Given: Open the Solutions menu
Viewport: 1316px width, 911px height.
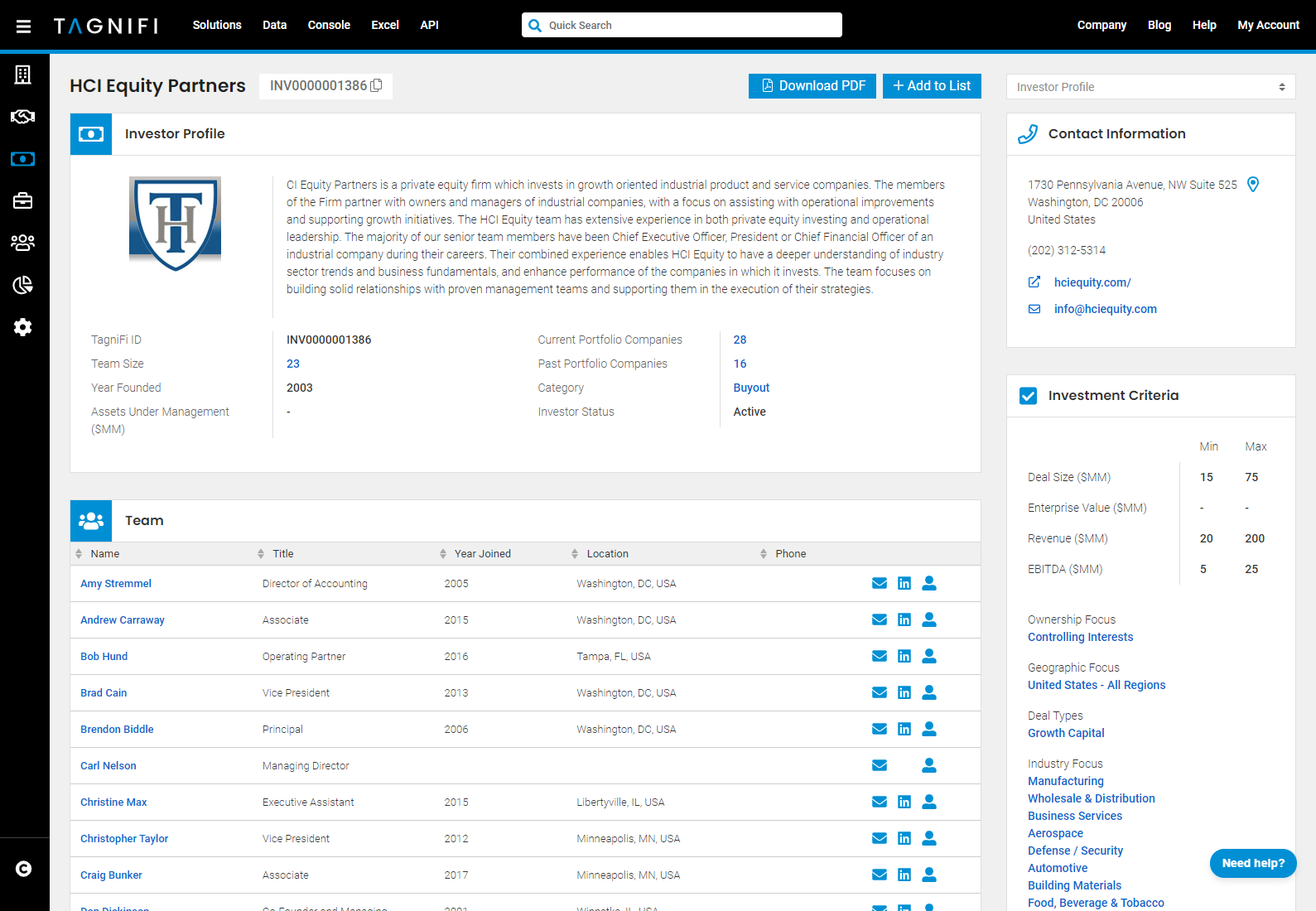Looking at the screenshot, I should (217, 25).
